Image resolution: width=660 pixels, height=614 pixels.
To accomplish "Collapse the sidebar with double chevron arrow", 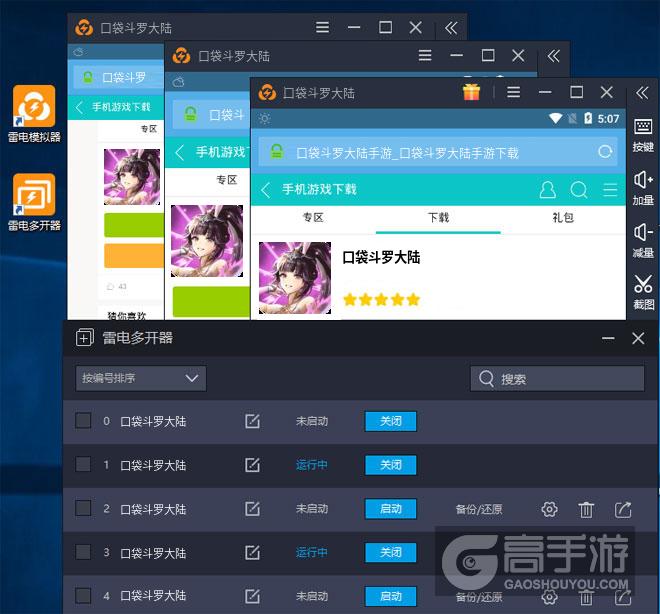I will 641,92.
